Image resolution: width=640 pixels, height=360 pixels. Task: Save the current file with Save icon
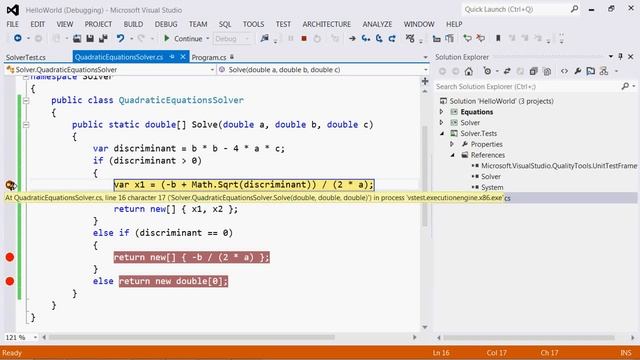pos(90,38)
